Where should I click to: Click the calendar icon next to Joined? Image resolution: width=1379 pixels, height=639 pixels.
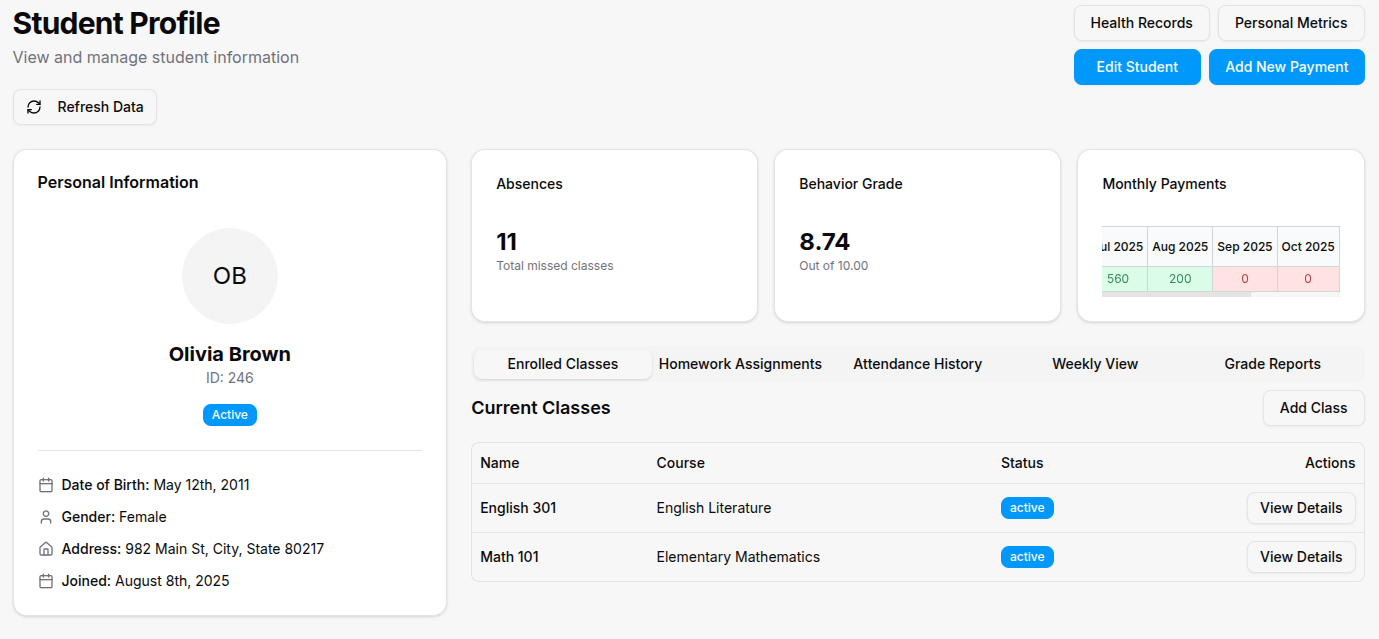click(x=45, y=581)
